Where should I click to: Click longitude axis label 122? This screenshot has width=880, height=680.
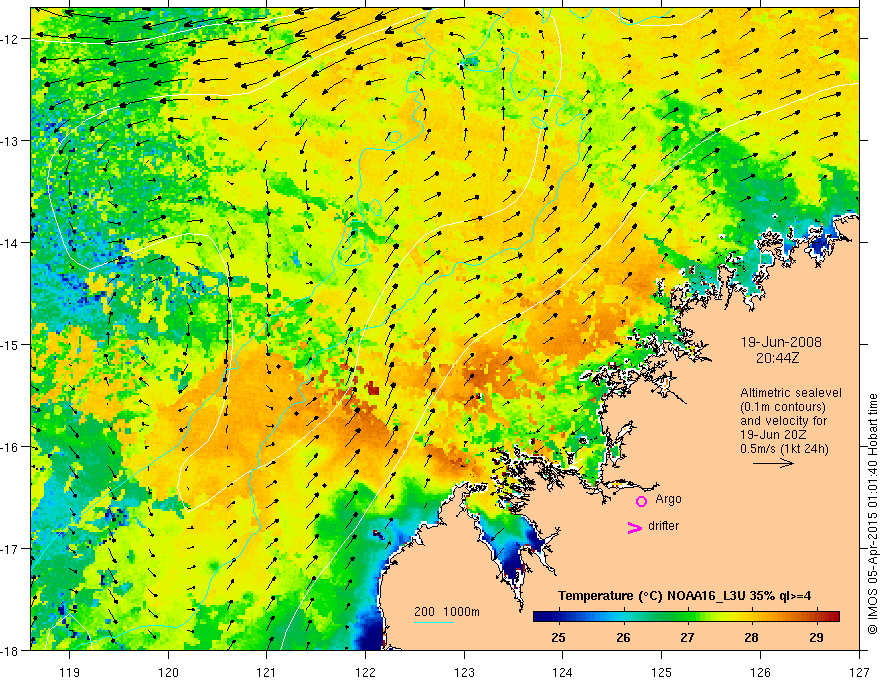(365, 672)
